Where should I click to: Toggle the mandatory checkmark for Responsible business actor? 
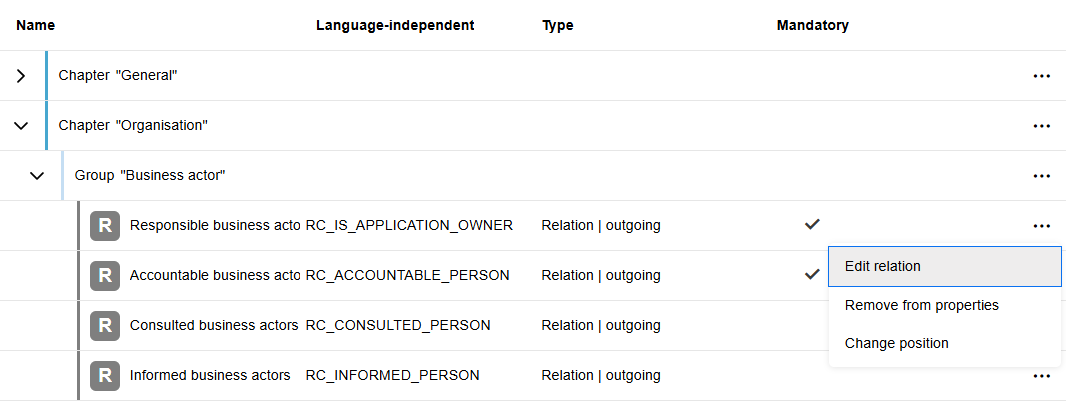coord(812,225)
